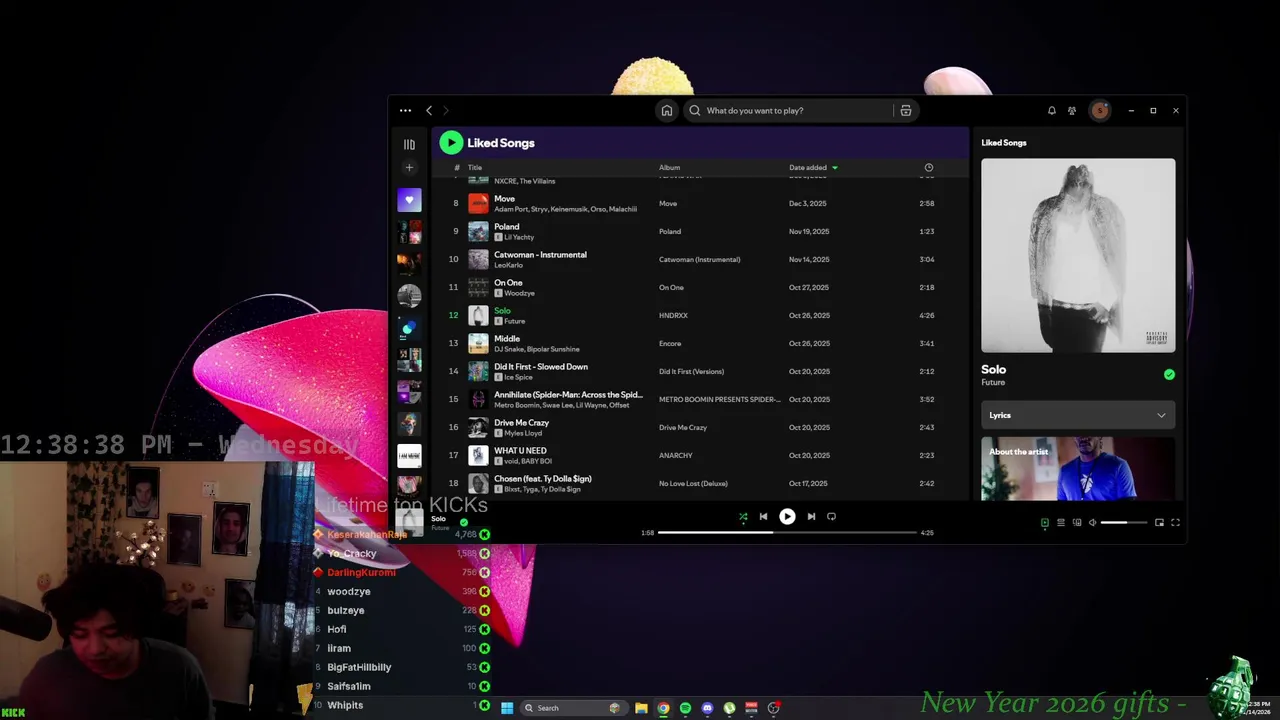Open the Browse icon in the search bar
This screenshot has height=720, width=1280.
click(906, 110)
